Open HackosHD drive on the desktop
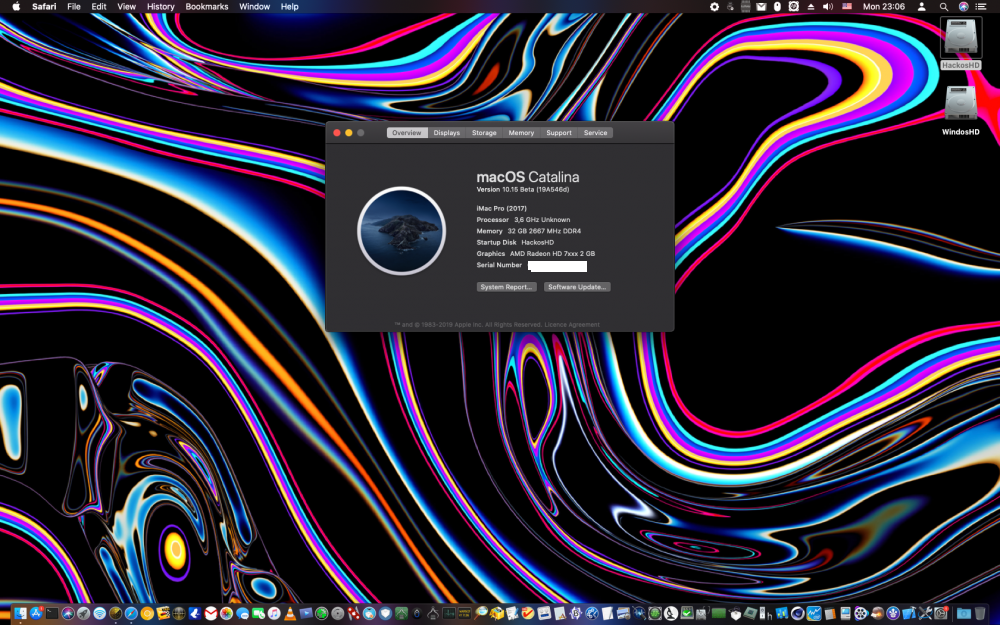Screen dimensions: 1000x625 point(960,43)
